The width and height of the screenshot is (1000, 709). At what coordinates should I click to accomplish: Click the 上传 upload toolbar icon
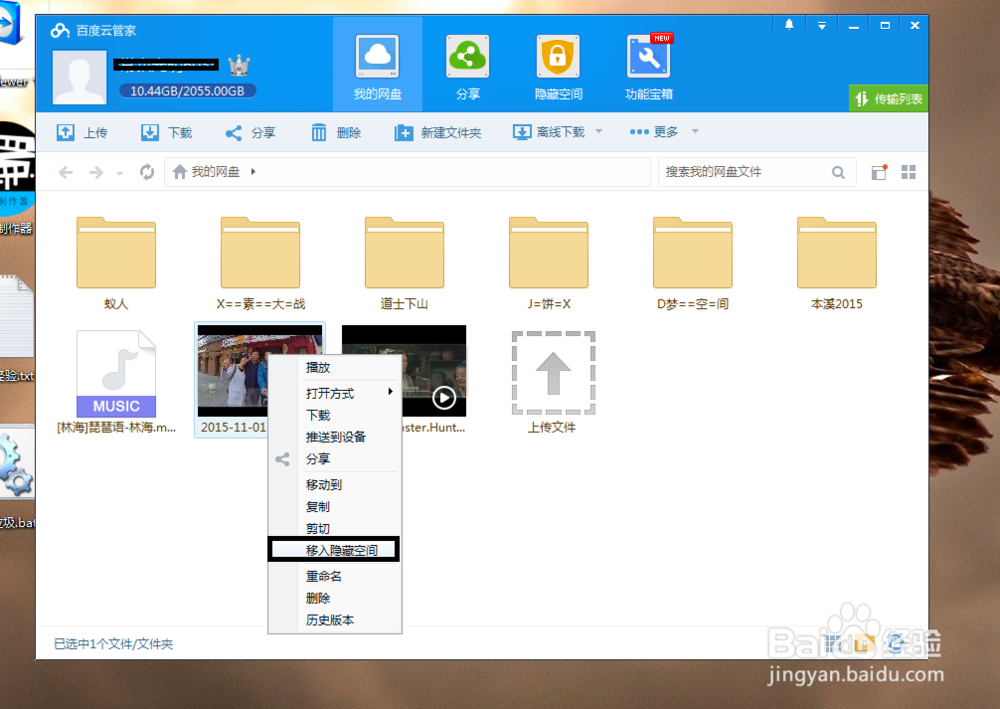coord(82,132)
